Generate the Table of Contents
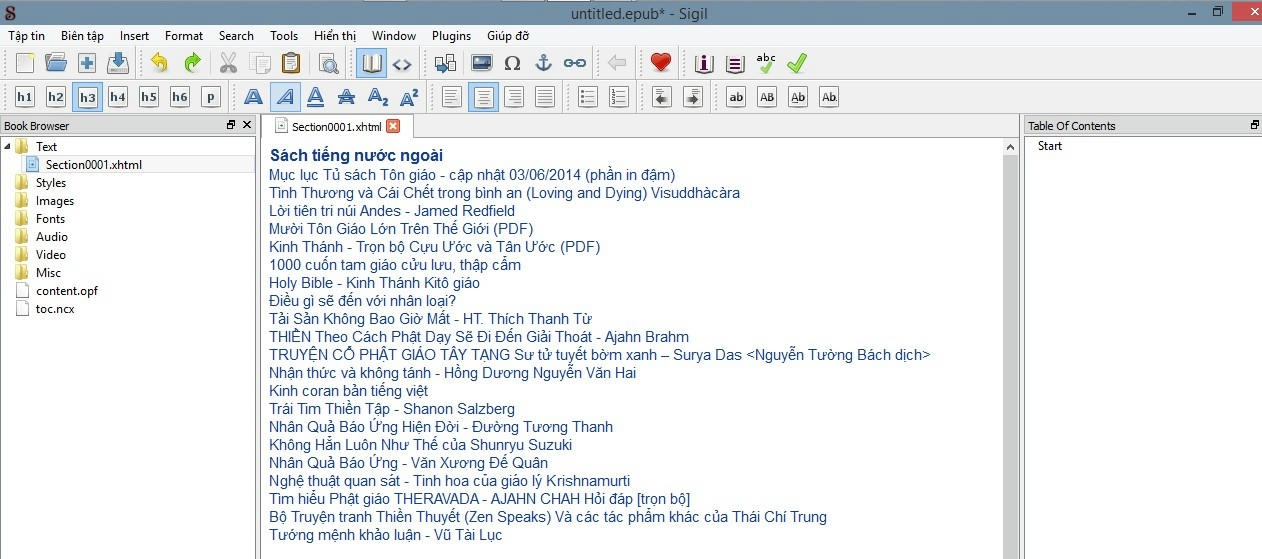The image size is (1262, 559). [x=735, y=63]
